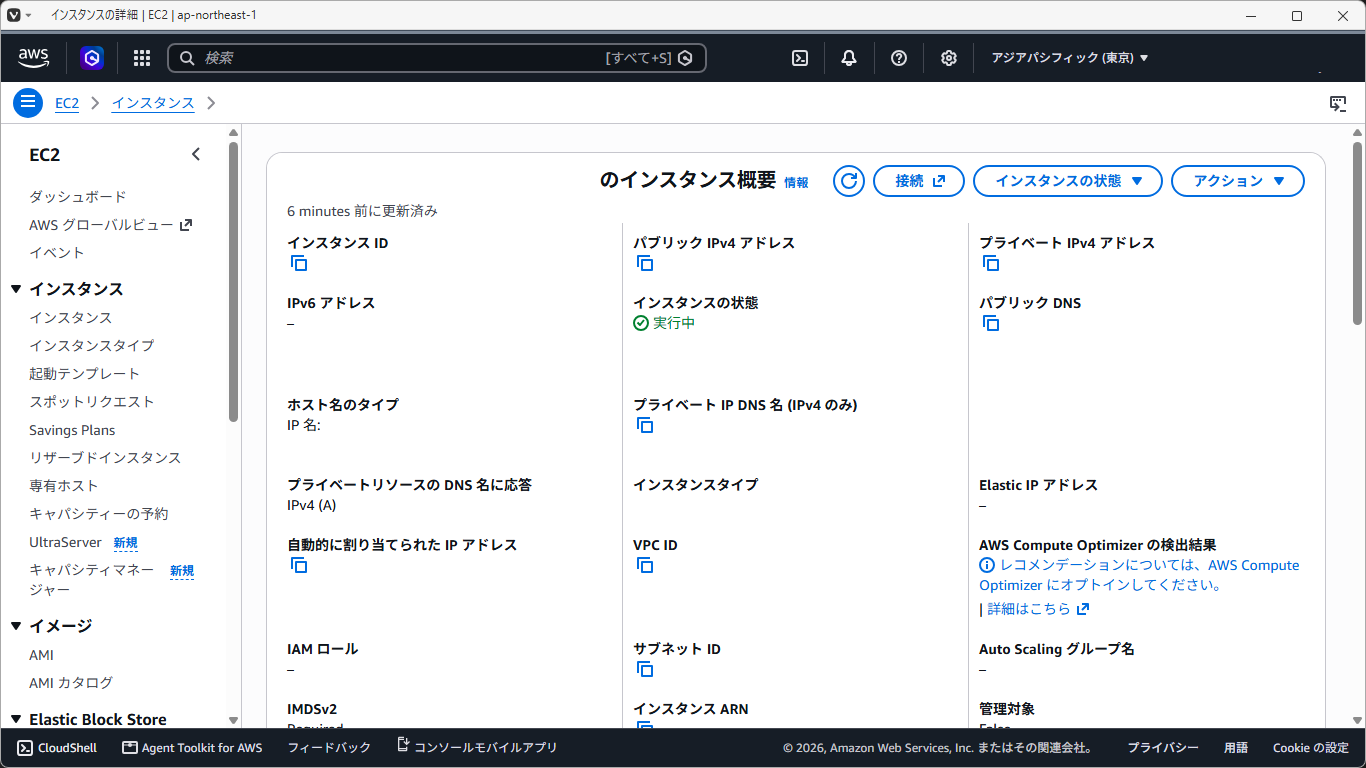
Task: Open the インスタンスの状態 dropdown
Action: (1068, 181)
